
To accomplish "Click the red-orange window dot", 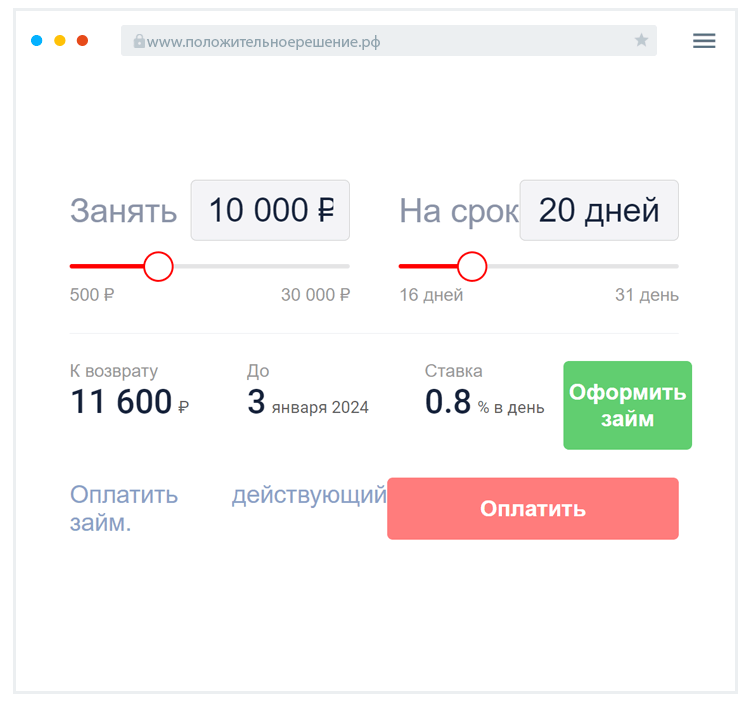I will pos(82,41).
